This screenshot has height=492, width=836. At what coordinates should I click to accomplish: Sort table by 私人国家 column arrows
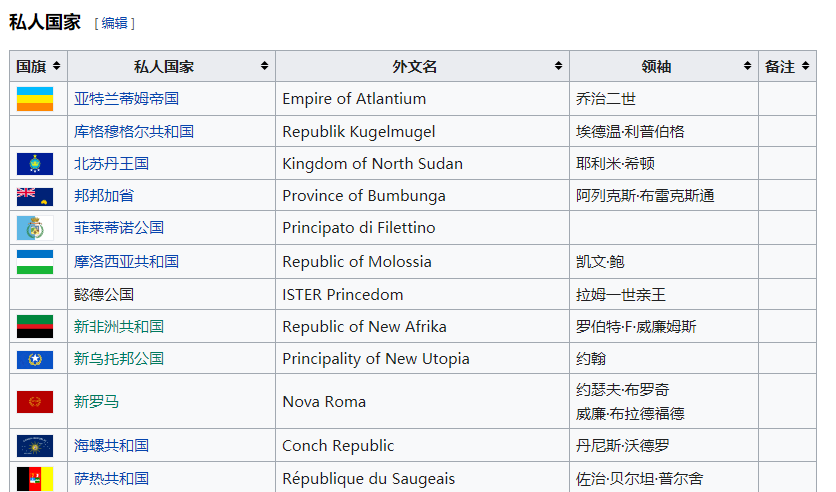pos(264,66)
